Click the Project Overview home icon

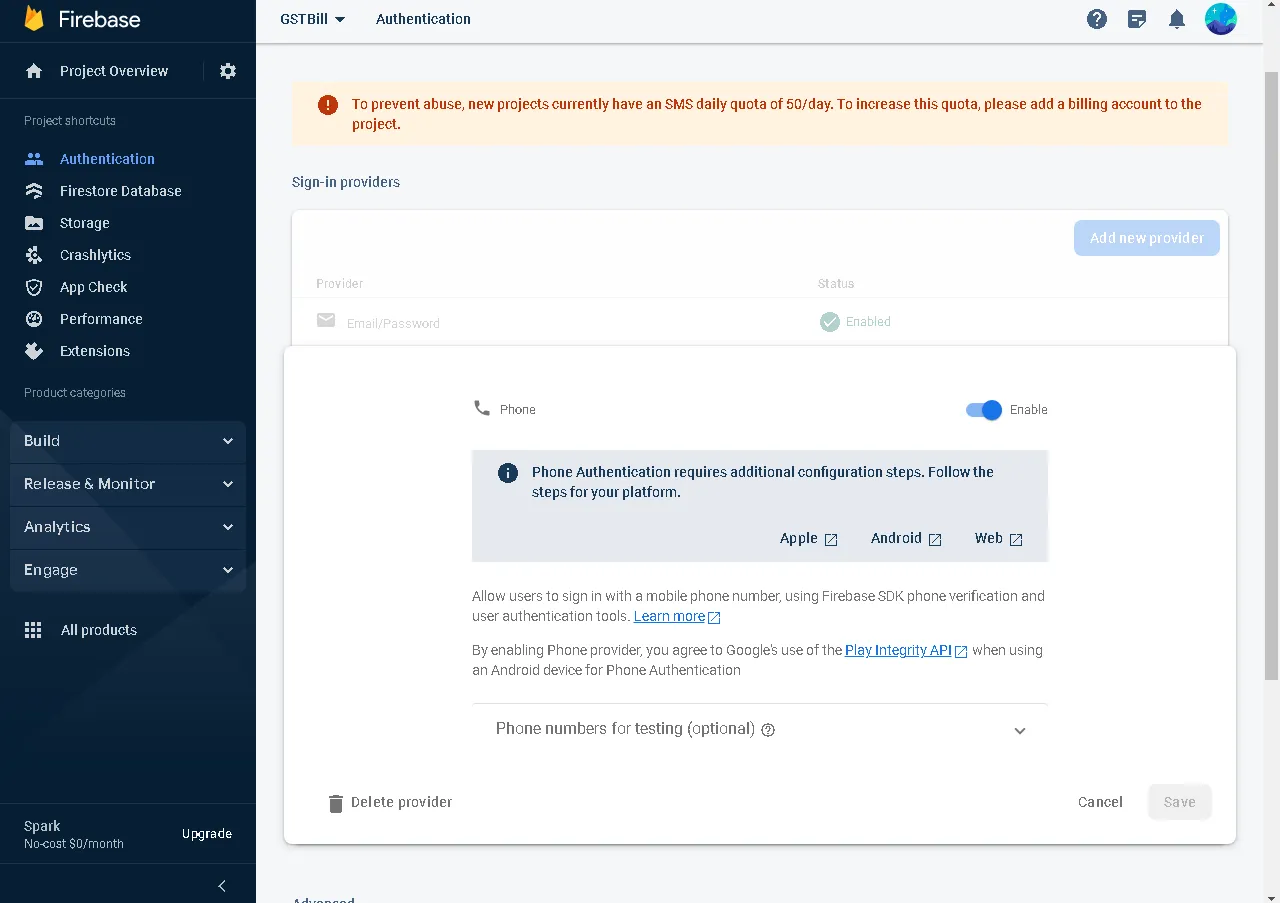click(34, 71)
